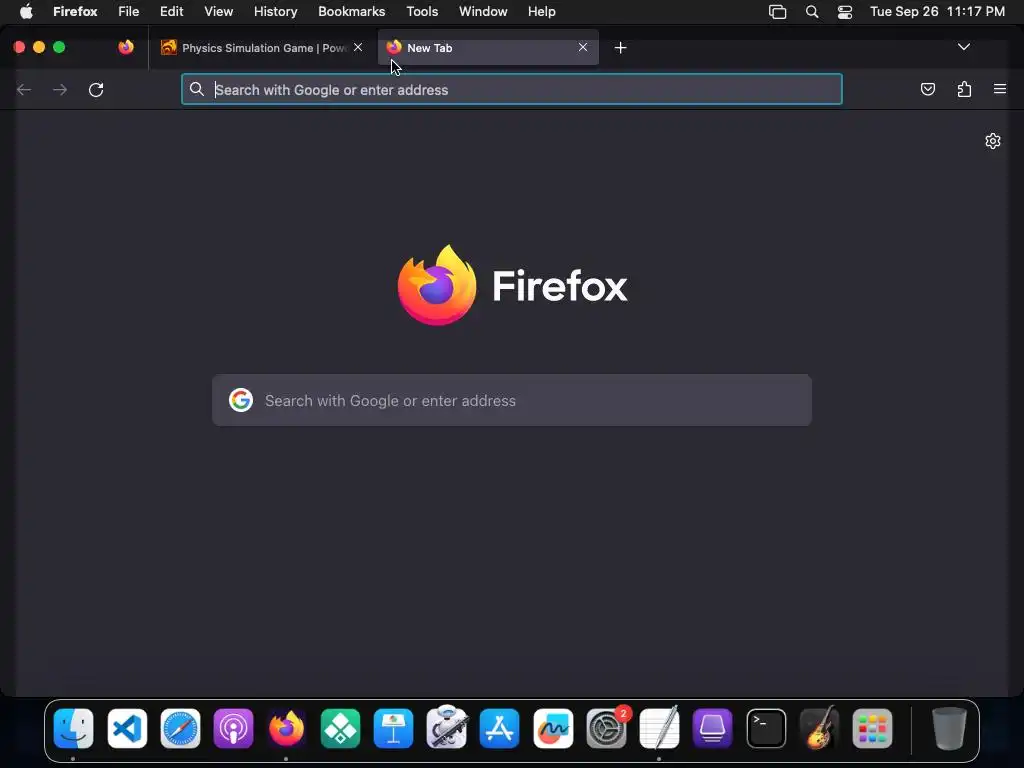This screenshot has height=768, width=1024.
Task: Go forward one page
Action: [60, 89]
